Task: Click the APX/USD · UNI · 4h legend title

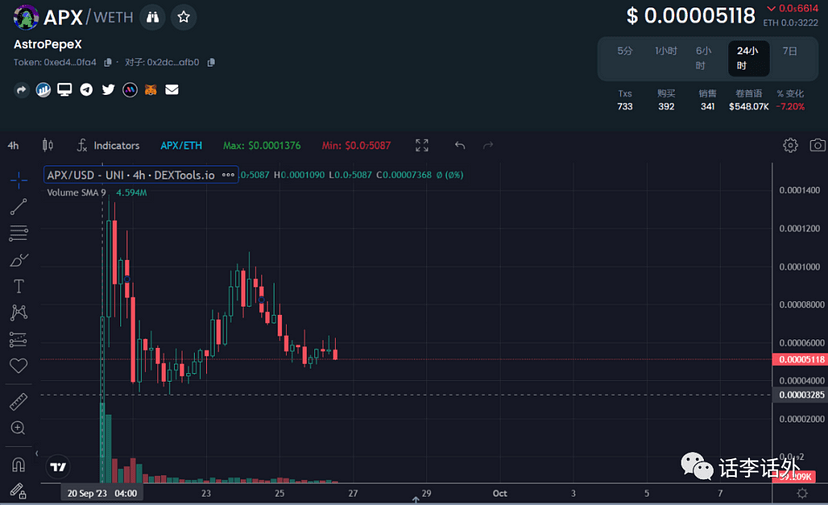Action: click(x=131, y=175)
